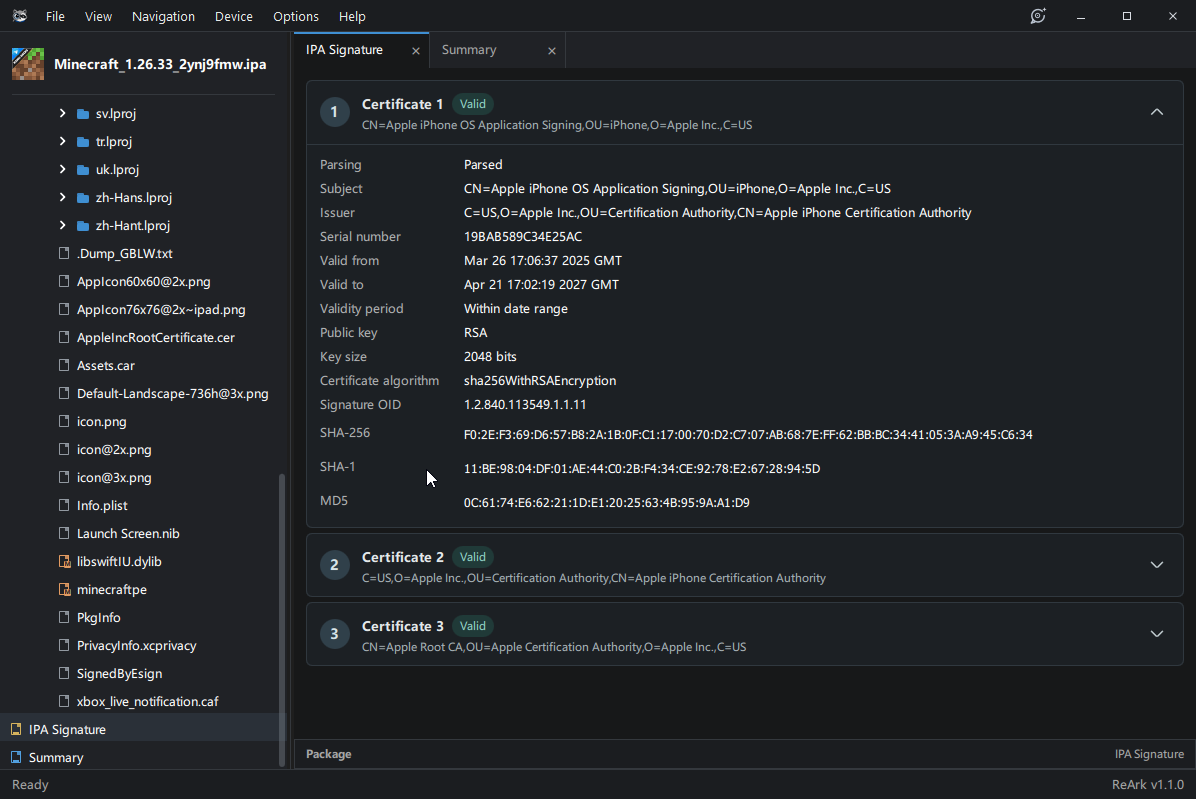This screenshot has height=799, width=1196.
Task: Expand the Certificate 2 section
Action: click(x=1156, y=565)
